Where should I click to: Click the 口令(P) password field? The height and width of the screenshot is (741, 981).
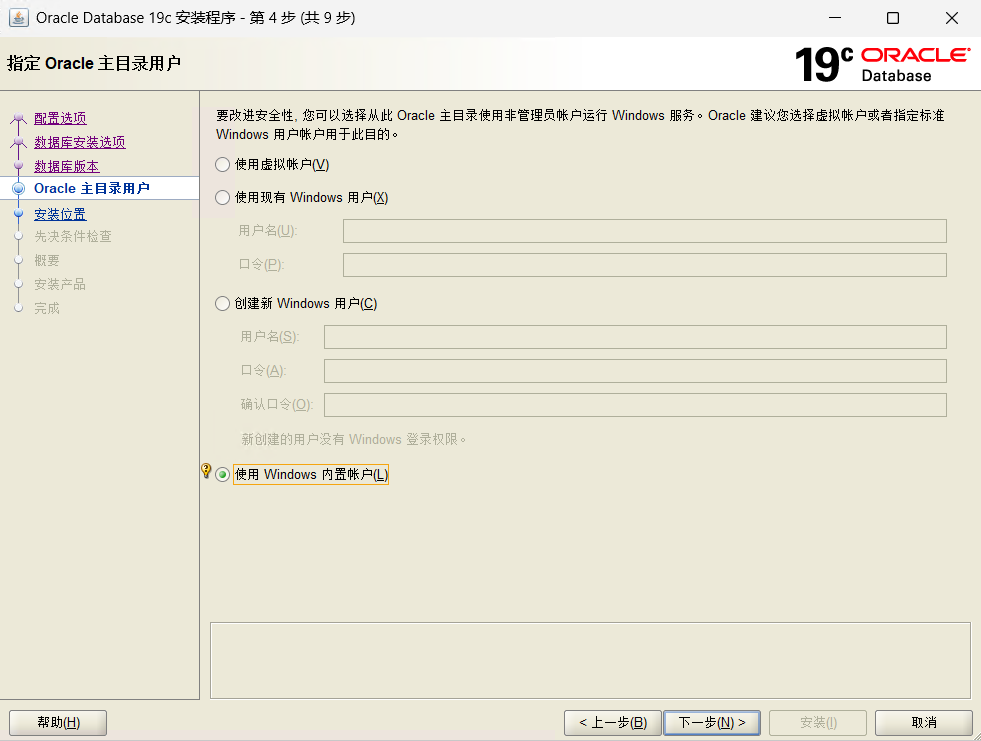point(644,264)
